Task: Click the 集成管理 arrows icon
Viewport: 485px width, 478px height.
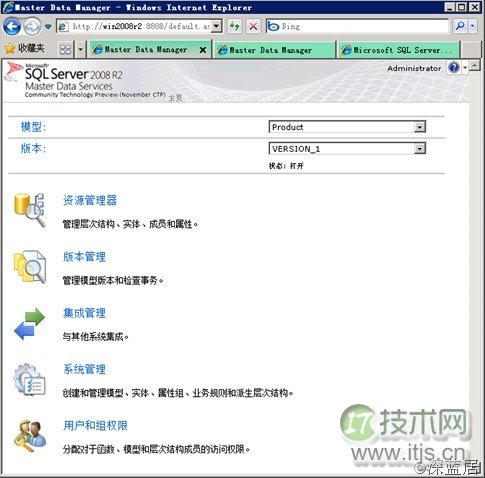Action: pos(29,323)
